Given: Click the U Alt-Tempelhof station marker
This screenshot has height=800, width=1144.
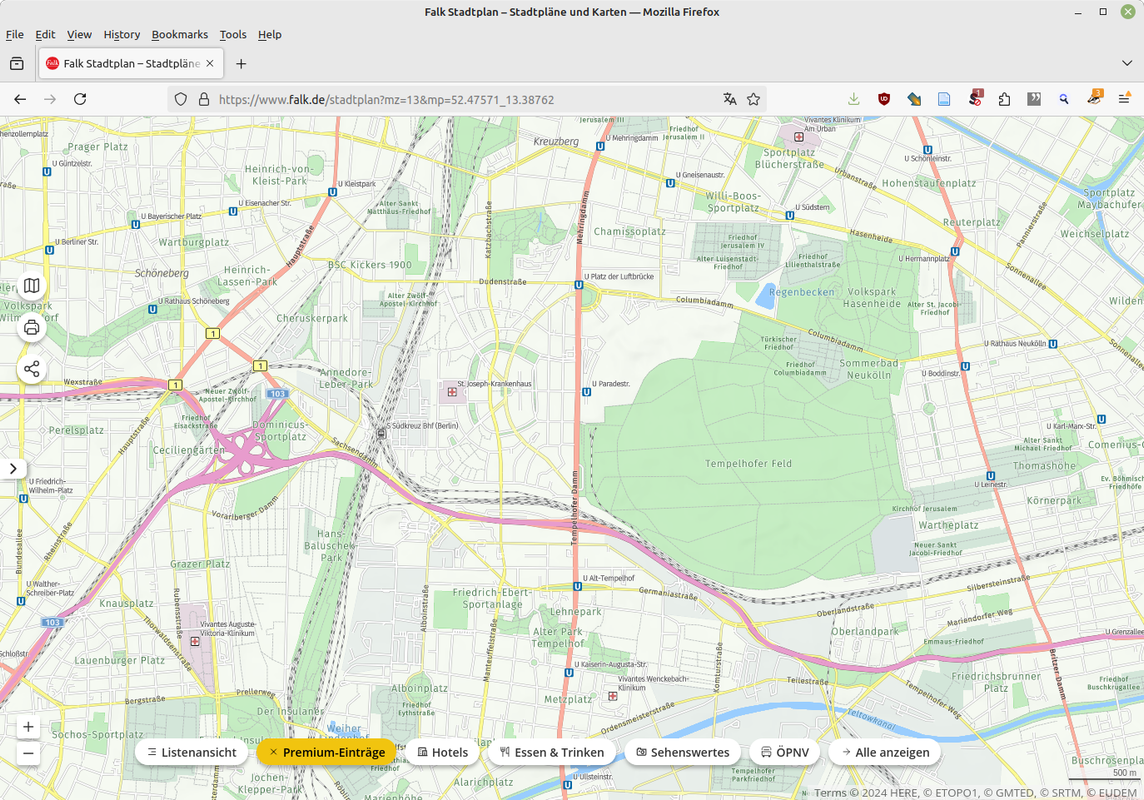Looking at the screenshot, I should click(577, 586).
